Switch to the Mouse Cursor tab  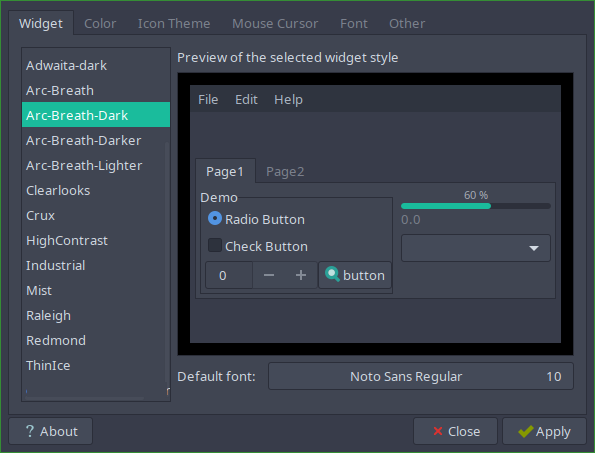[275, 24]
